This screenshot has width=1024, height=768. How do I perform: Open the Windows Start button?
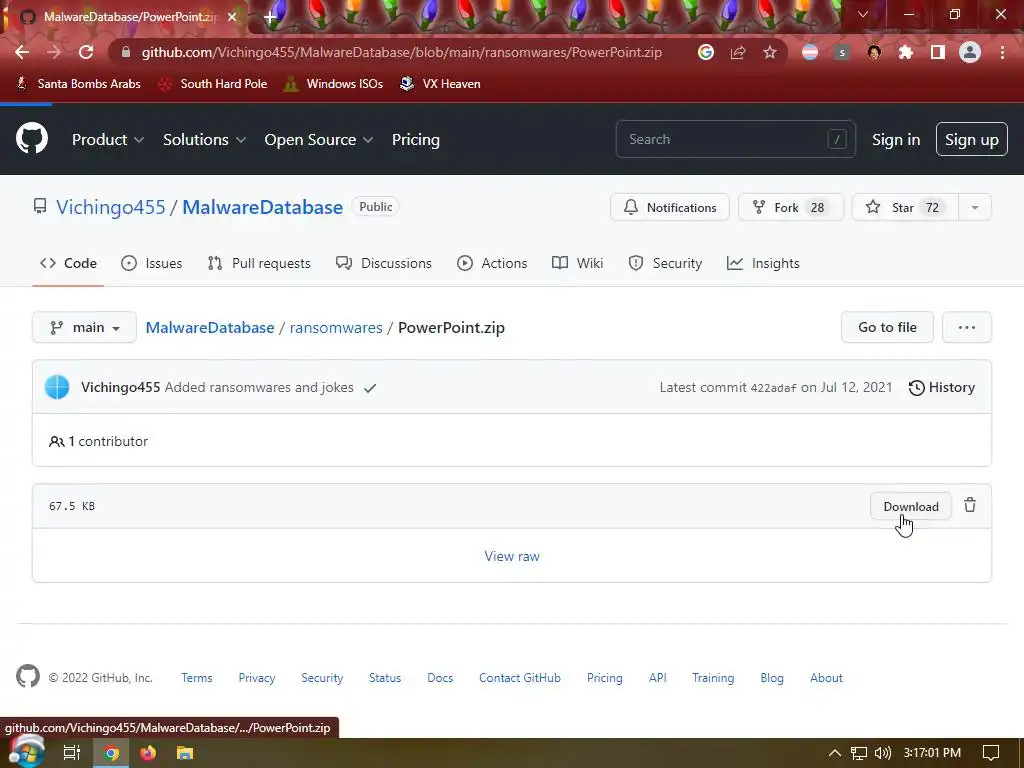click(x=26, y=752)
